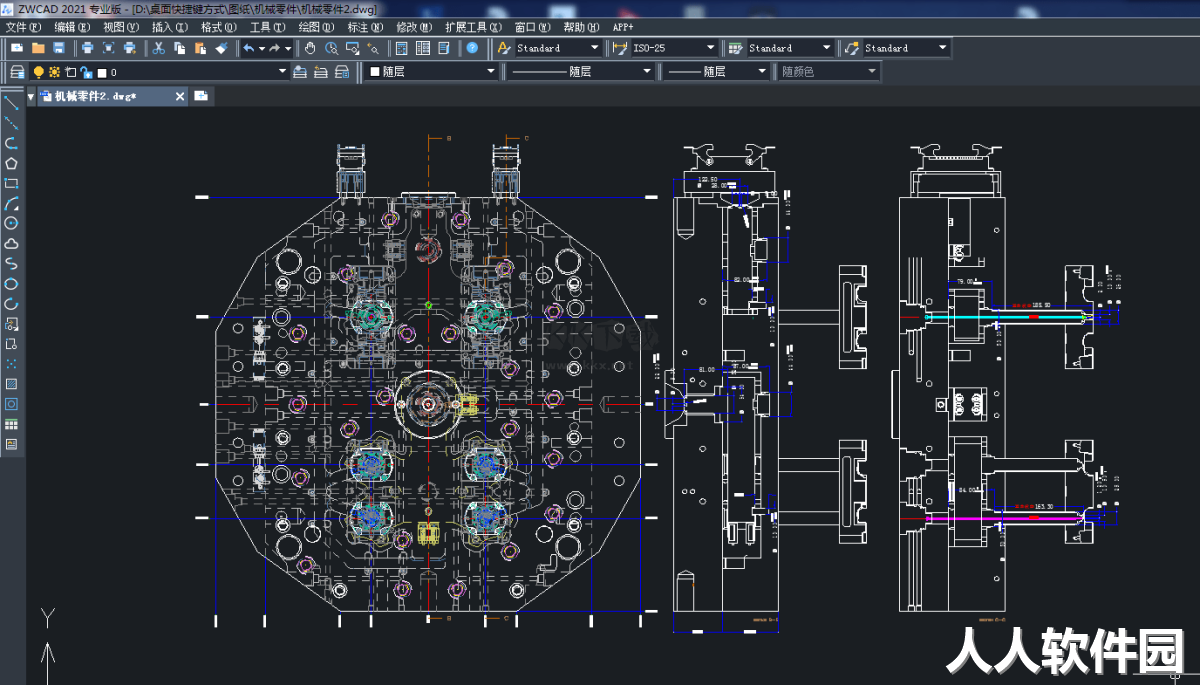This screenshot has width=1200, height=685.
Task: Open the 插入 menu
Action: pos(169,27)
